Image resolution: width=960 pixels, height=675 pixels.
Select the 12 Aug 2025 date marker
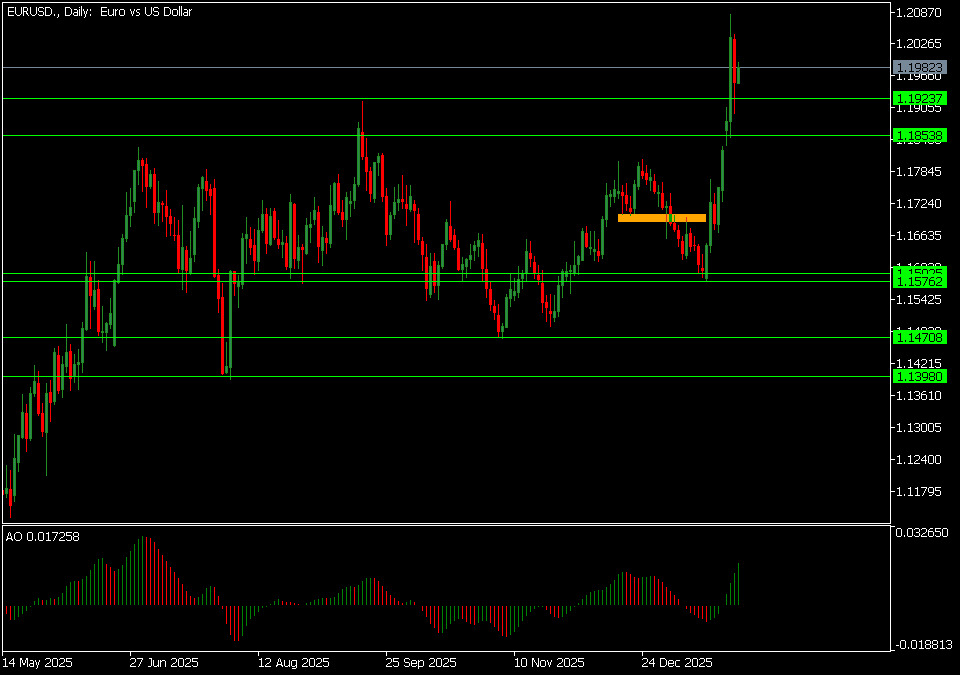pyautogui.click(x=293, y=662)
